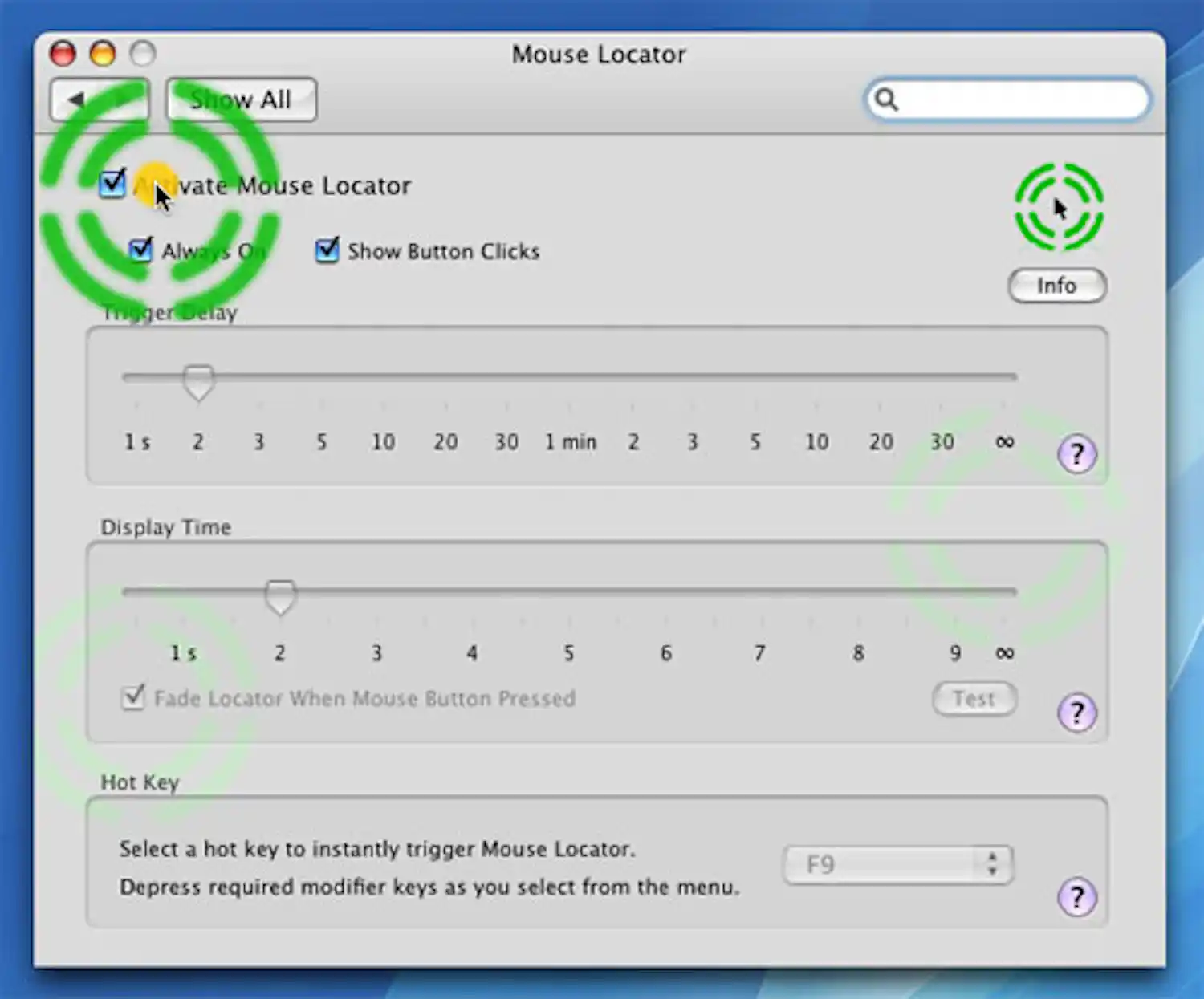Toggle Fade Locator When Mouse Button Pressed
Screen dimensions: 1204x999
coord(133,697)
